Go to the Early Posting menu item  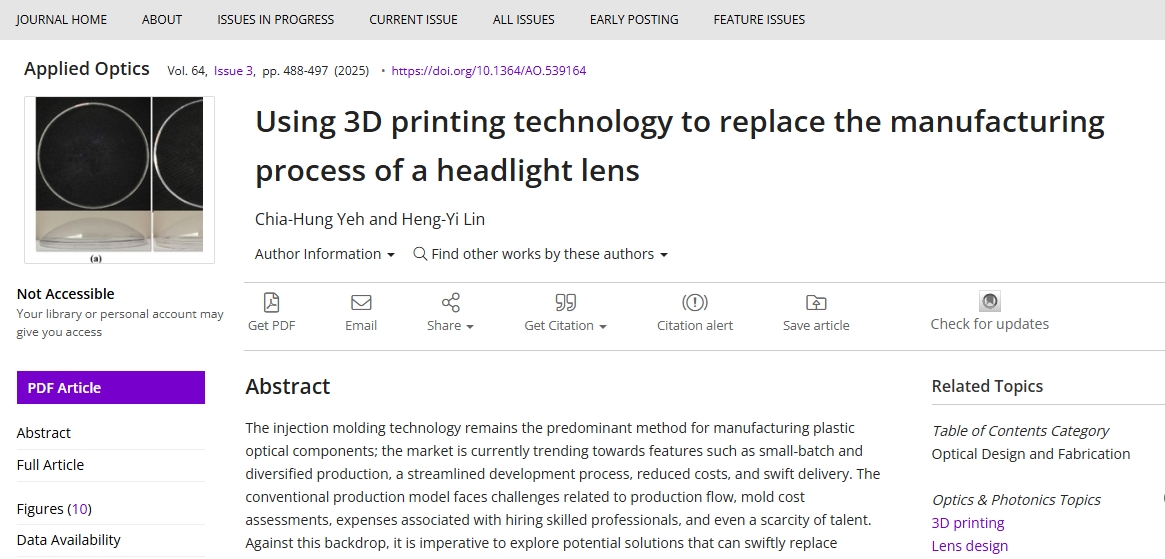point(634,19)
